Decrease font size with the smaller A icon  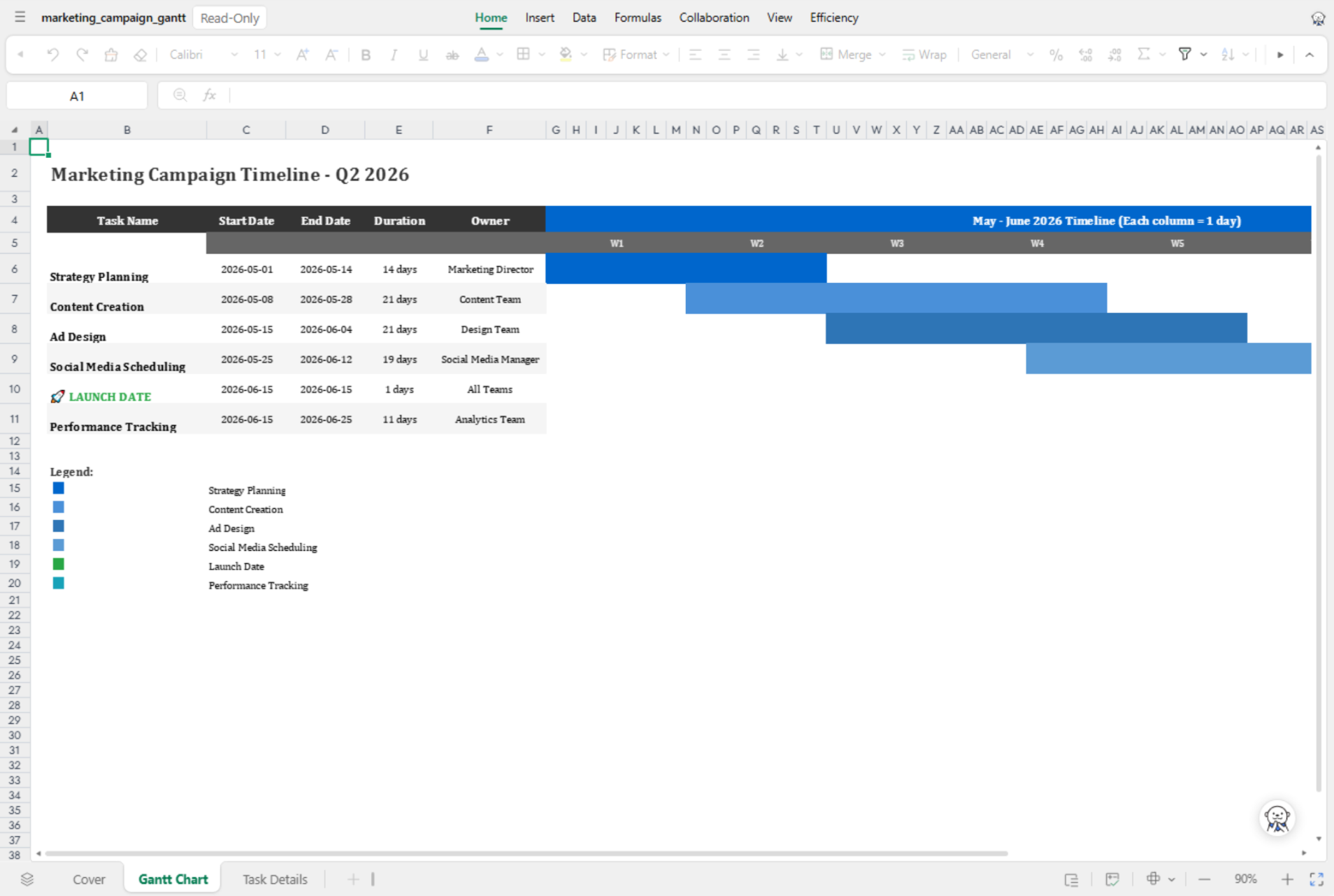click(332, 55)
